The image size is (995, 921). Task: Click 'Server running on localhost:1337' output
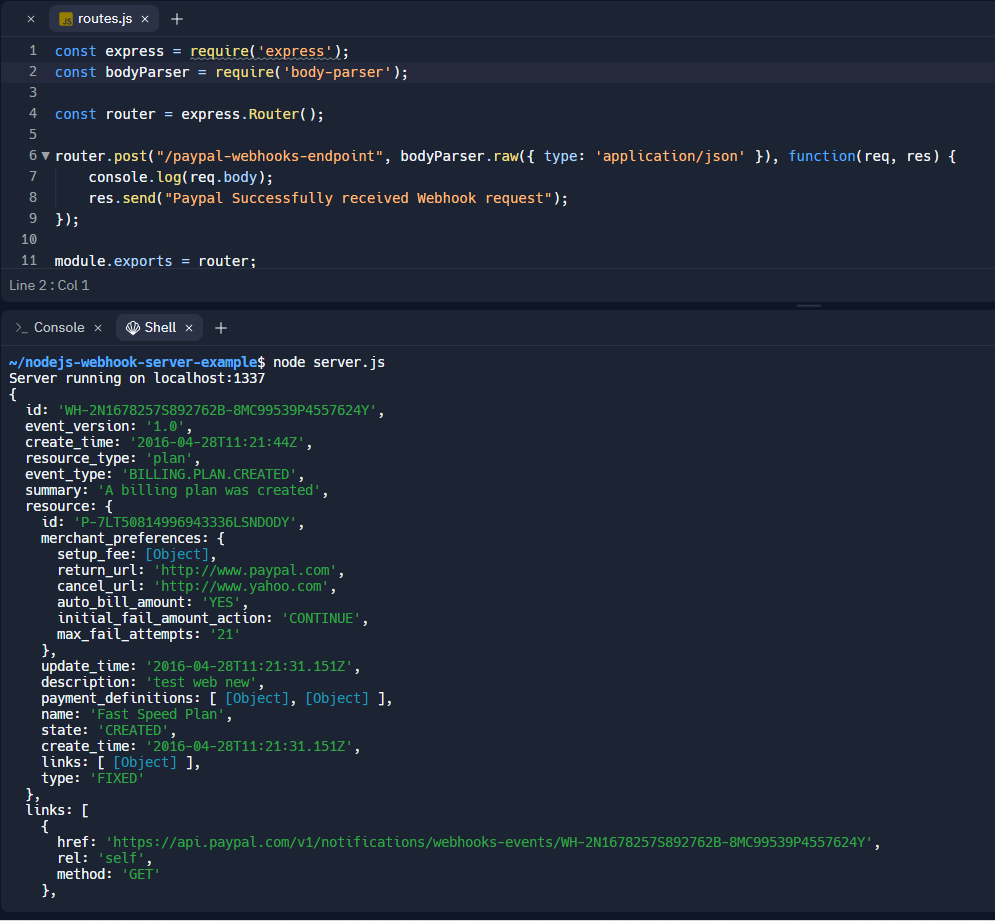137,378
